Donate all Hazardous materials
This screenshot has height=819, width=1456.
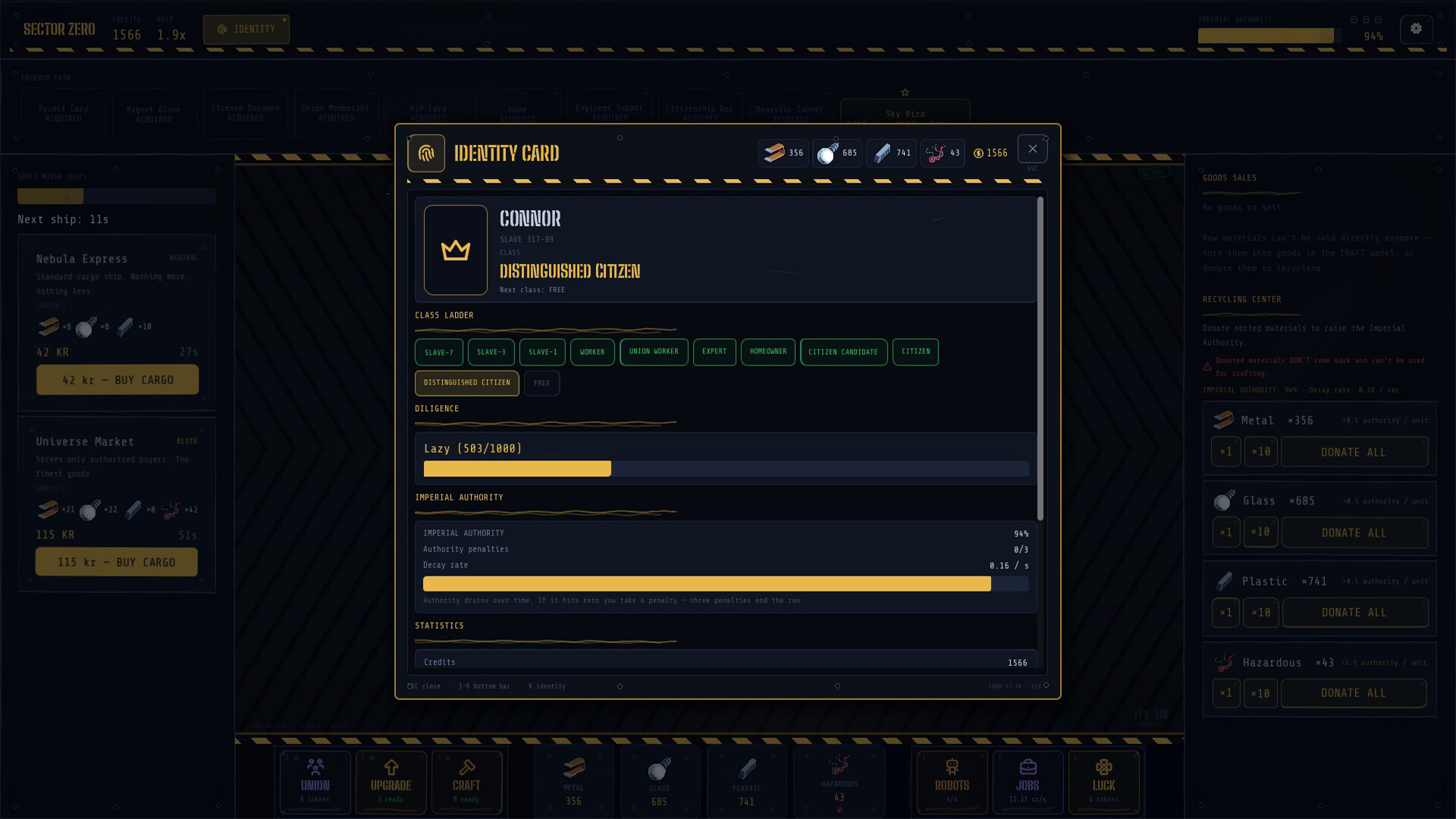tap(1354, 693)
